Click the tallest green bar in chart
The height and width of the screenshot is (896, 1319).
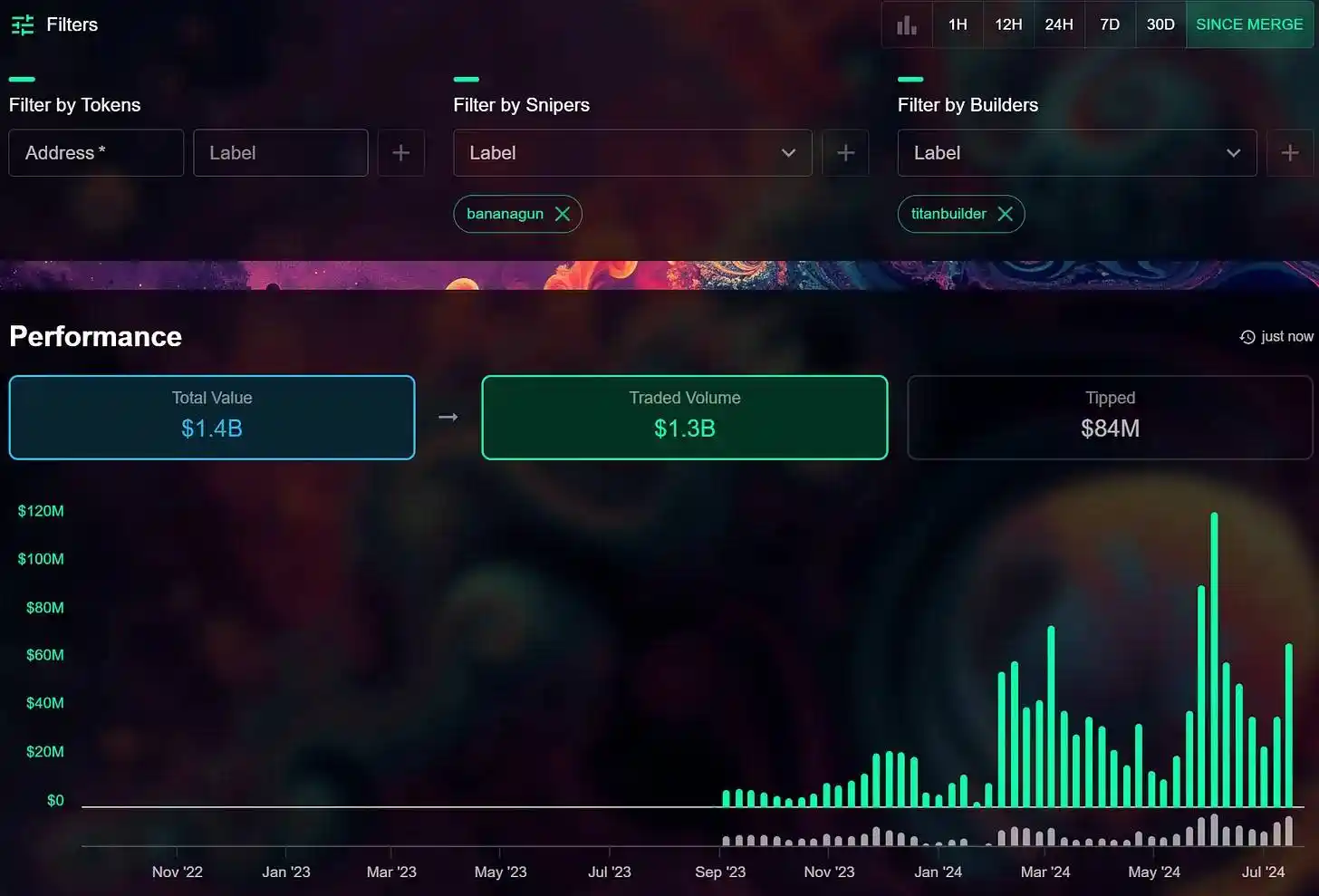click(x=1214, y=661)
